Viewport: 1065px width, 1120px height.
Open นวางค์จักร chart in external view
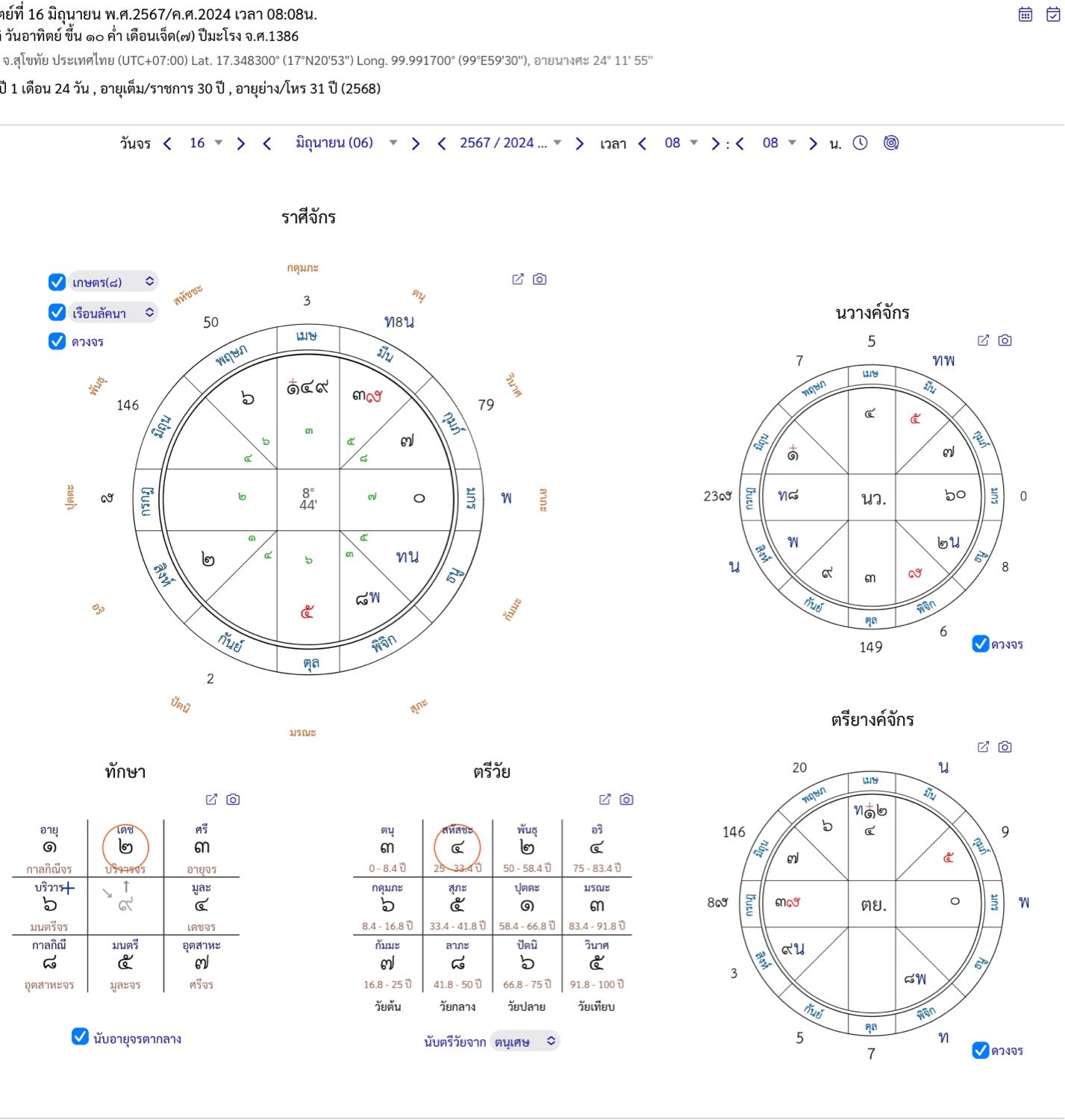[x=984, y=340]
